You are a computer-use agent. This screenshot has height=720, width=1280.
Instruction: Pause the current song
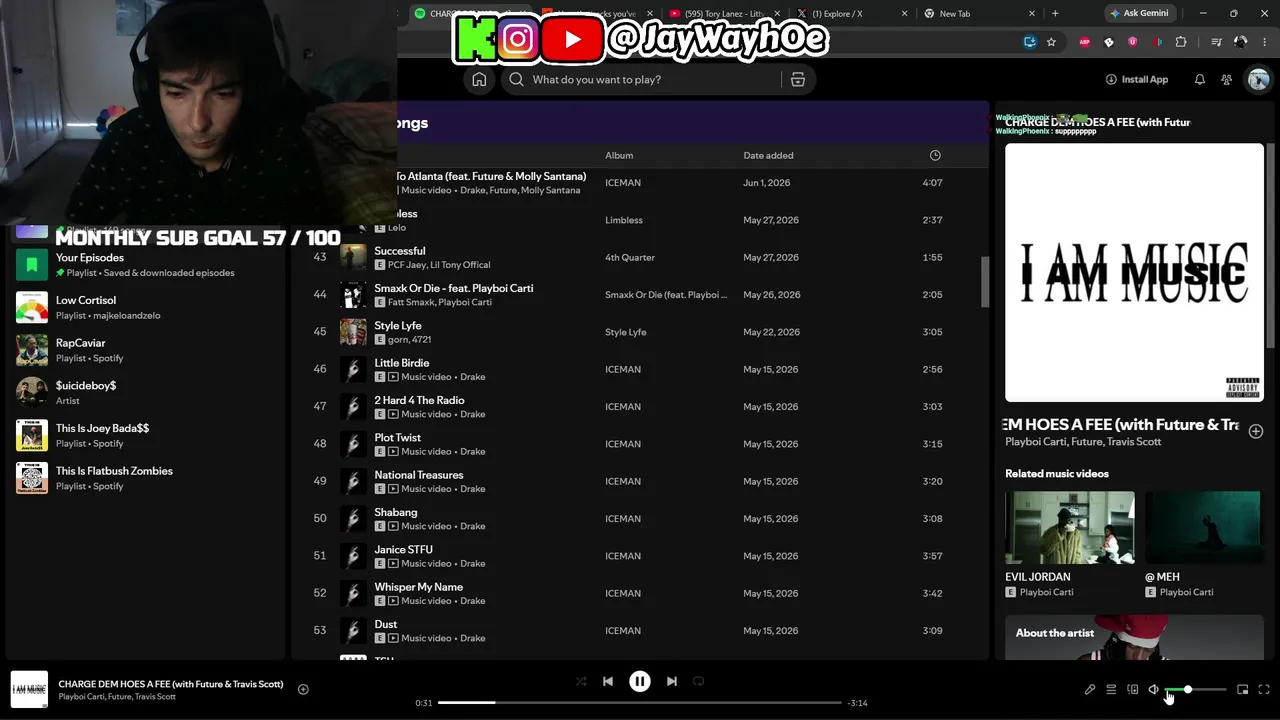[640, 682]
